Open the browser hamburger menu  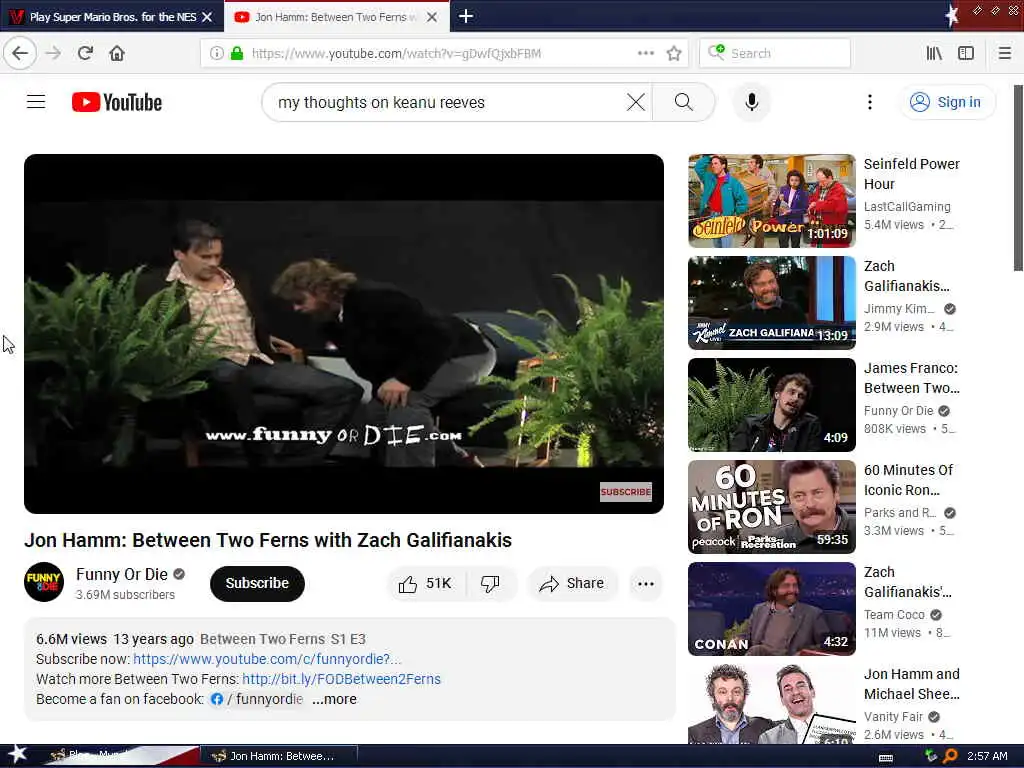click(x=1004, y=53)
